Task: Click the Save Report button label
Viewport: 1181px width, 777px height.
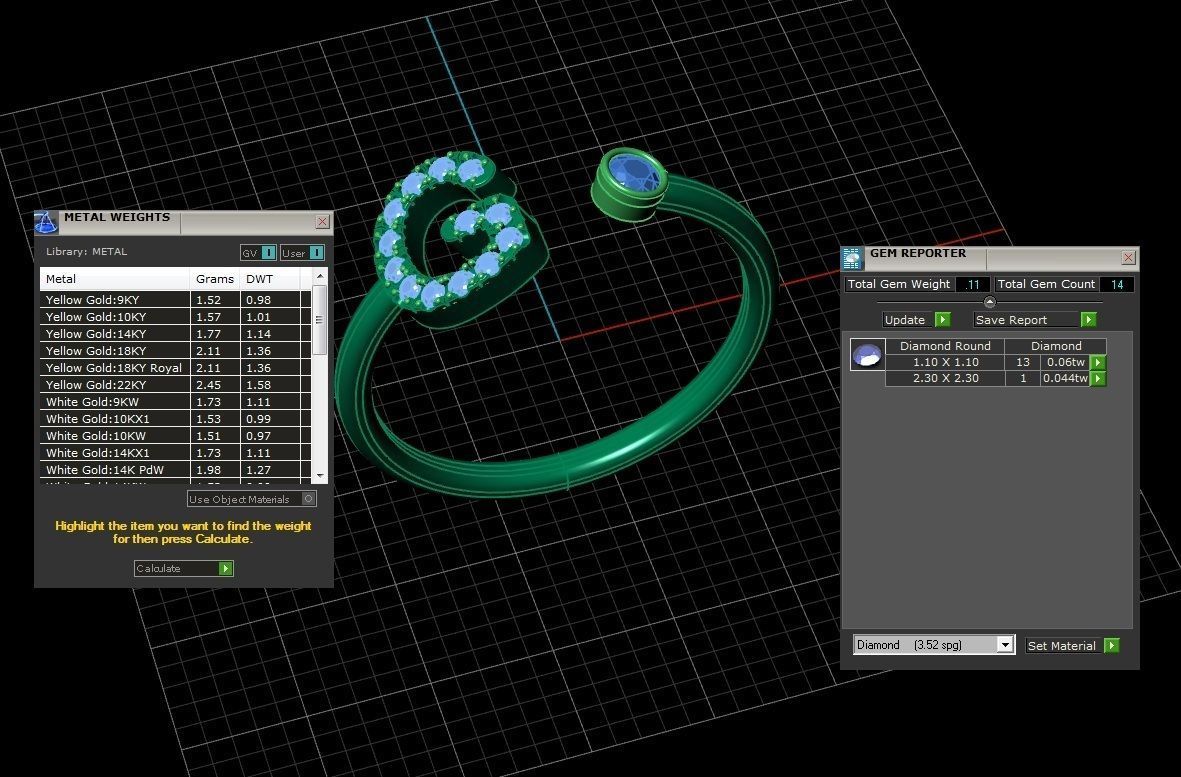Action: pos(1011,320)
